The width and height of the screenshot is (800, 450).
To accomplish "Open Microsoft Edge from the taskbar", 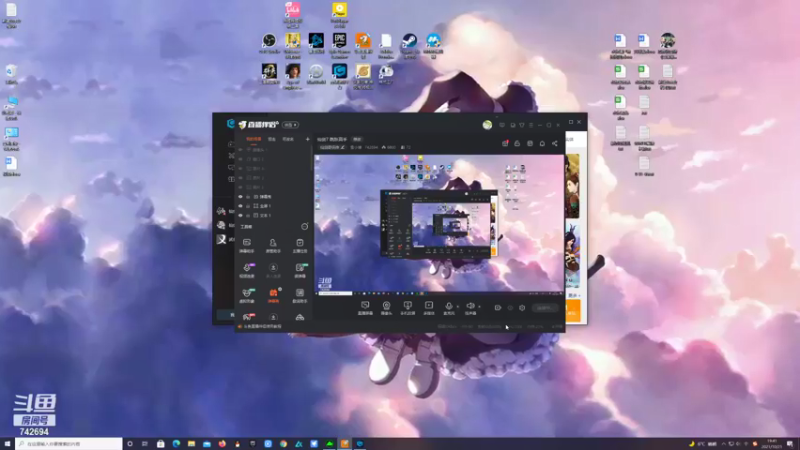I will tap(176, 444).
